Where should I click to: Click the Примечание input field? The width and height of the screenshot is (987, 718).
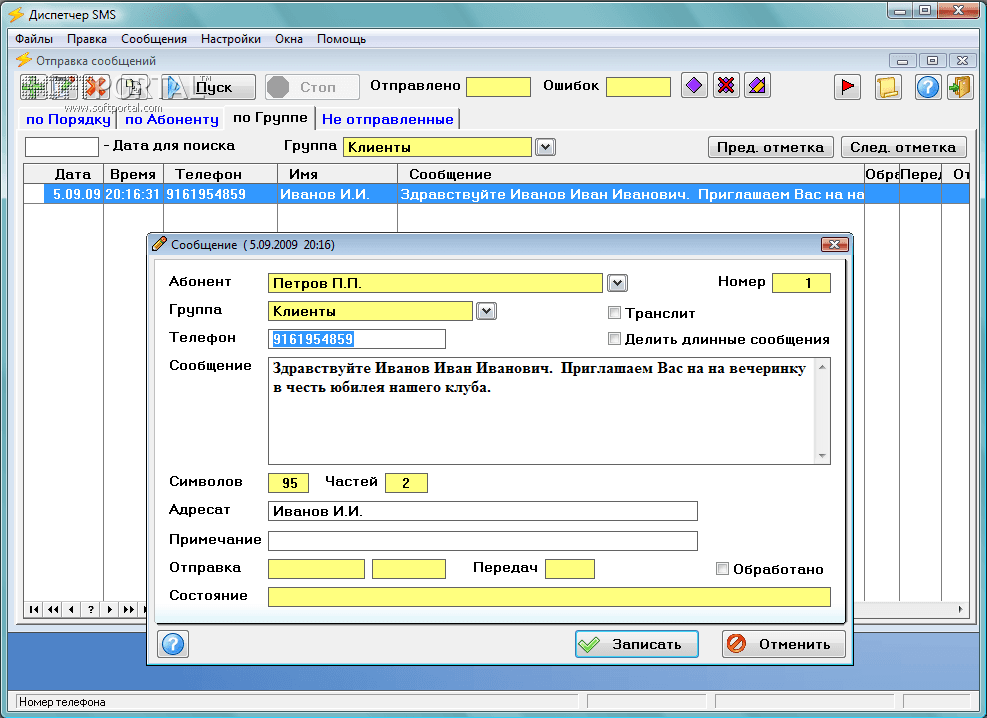(x=483, y=541)
